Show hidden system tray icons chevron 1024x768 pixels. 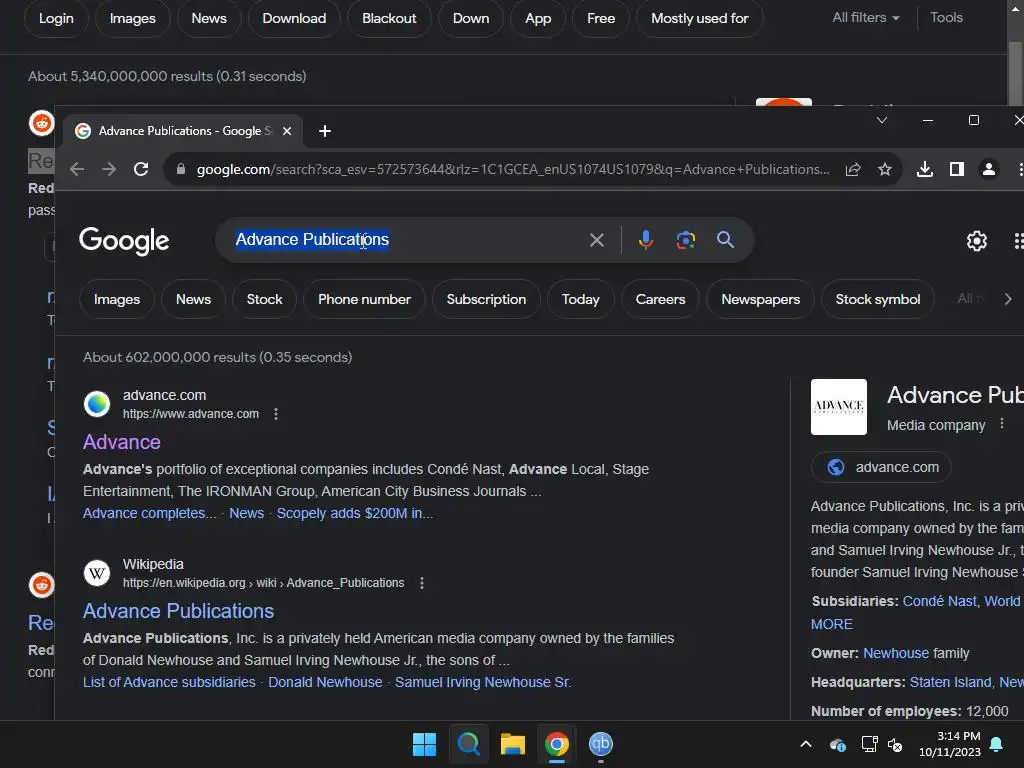(x=806, y=744)
